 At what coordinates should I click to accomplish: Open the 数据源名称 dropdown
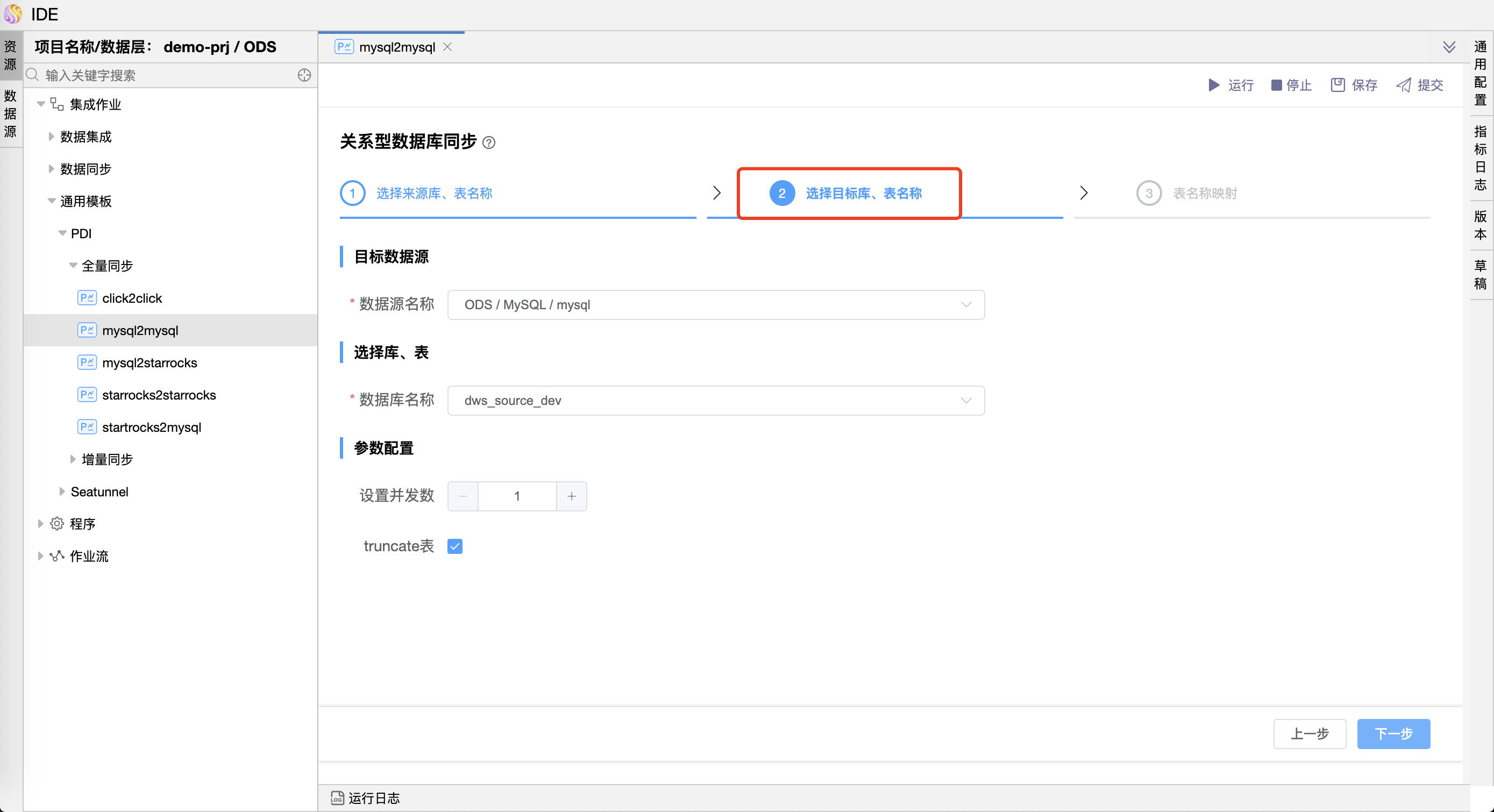click(715, 305)
